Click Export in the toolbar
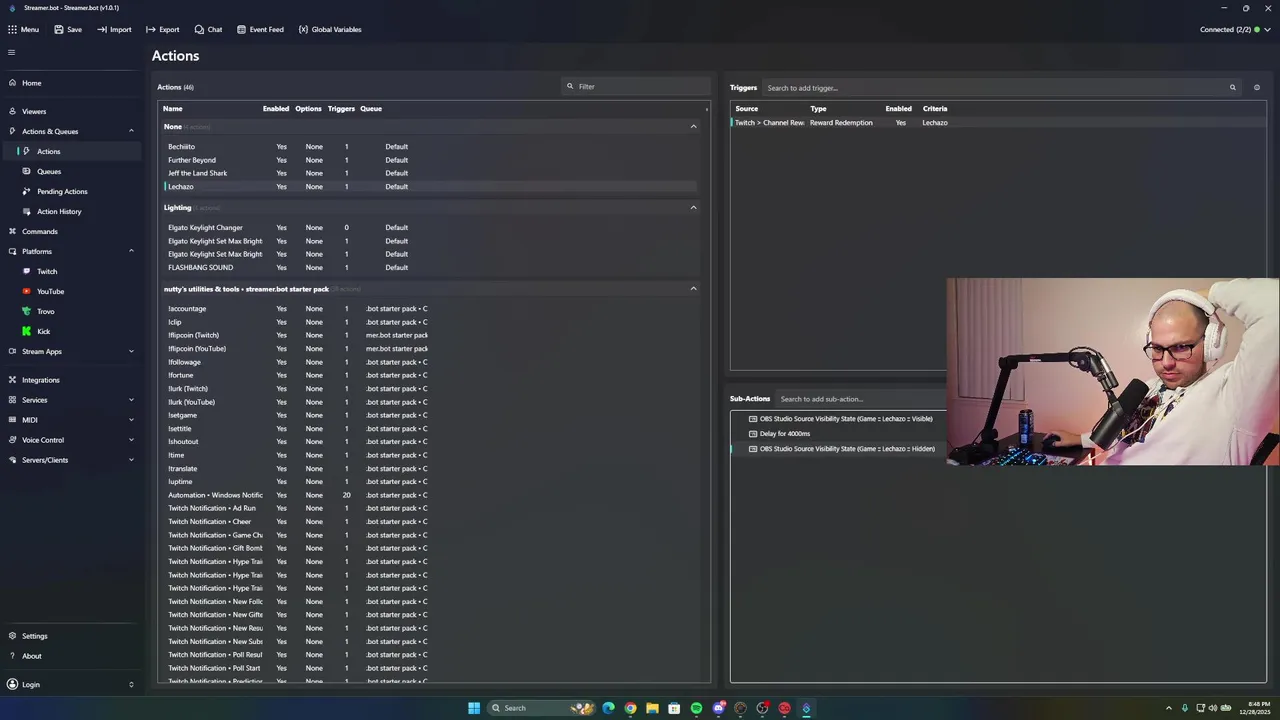 coord(163,29)
